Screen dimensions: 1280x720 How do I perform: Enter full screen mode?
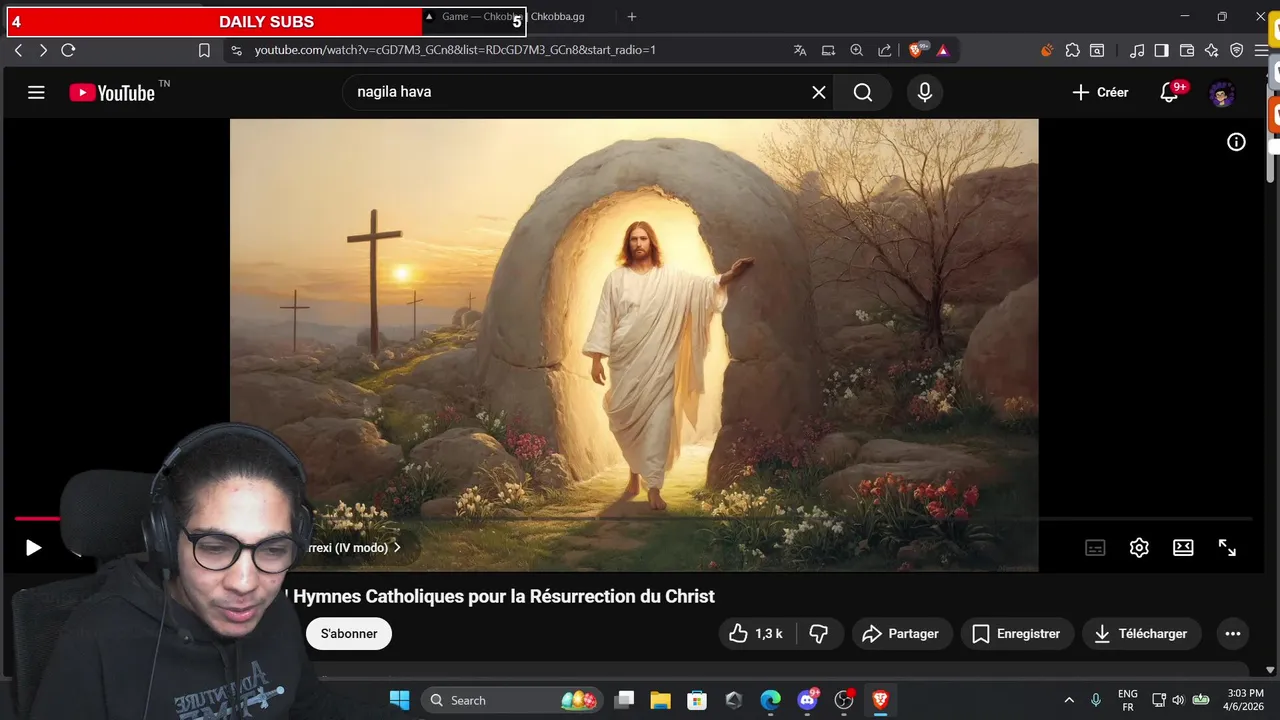click(x=1227, y=547)
